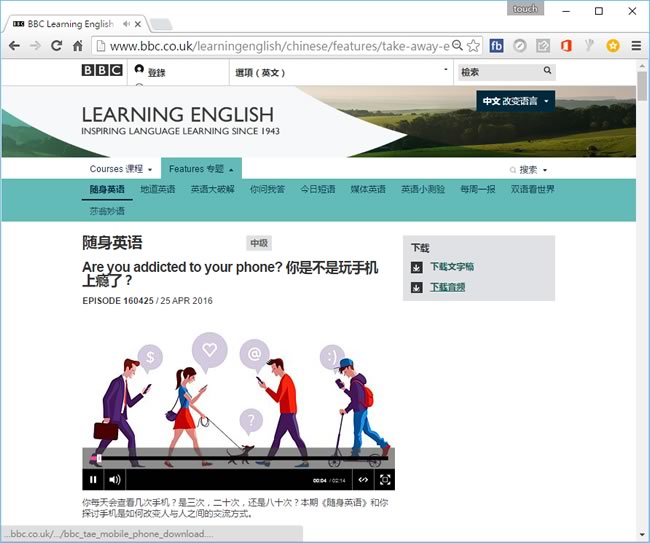
Task: Click the browser forward arrow
Action: pyautogui.click(x=36, y=46)
